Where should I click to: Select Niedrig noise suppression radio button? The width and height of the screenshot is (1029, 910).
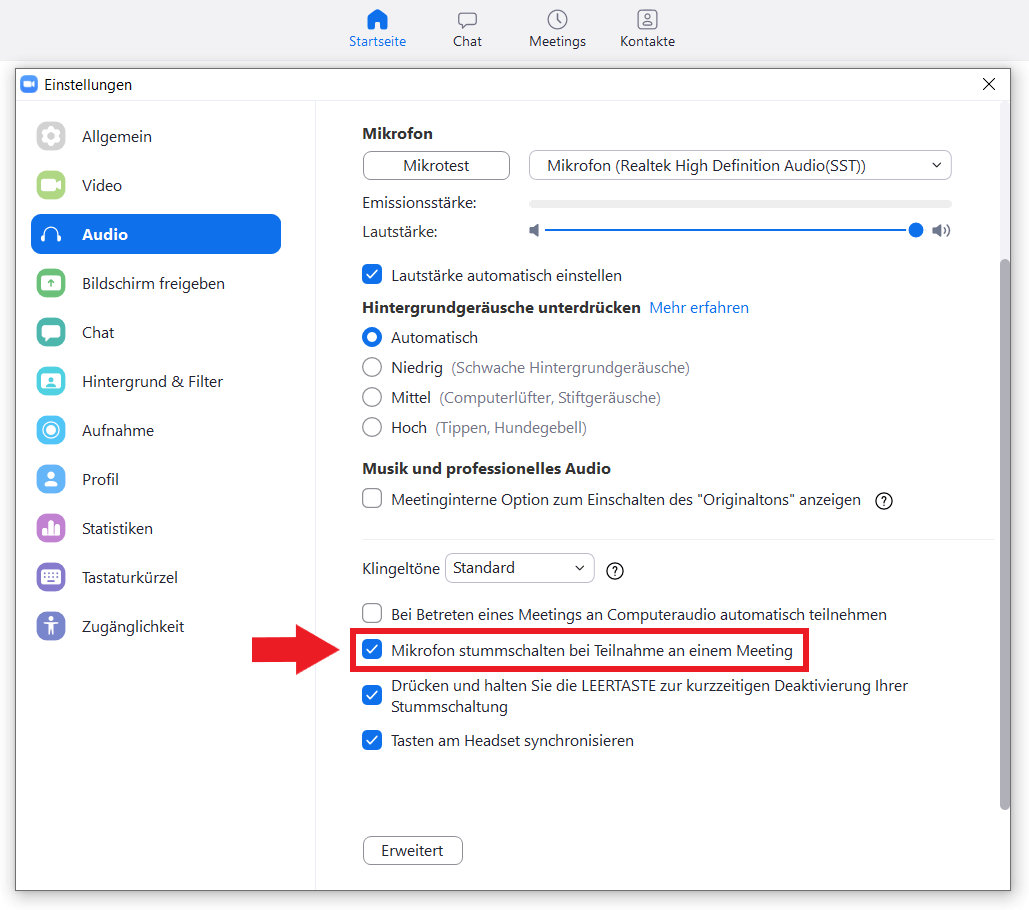(372, 367)
